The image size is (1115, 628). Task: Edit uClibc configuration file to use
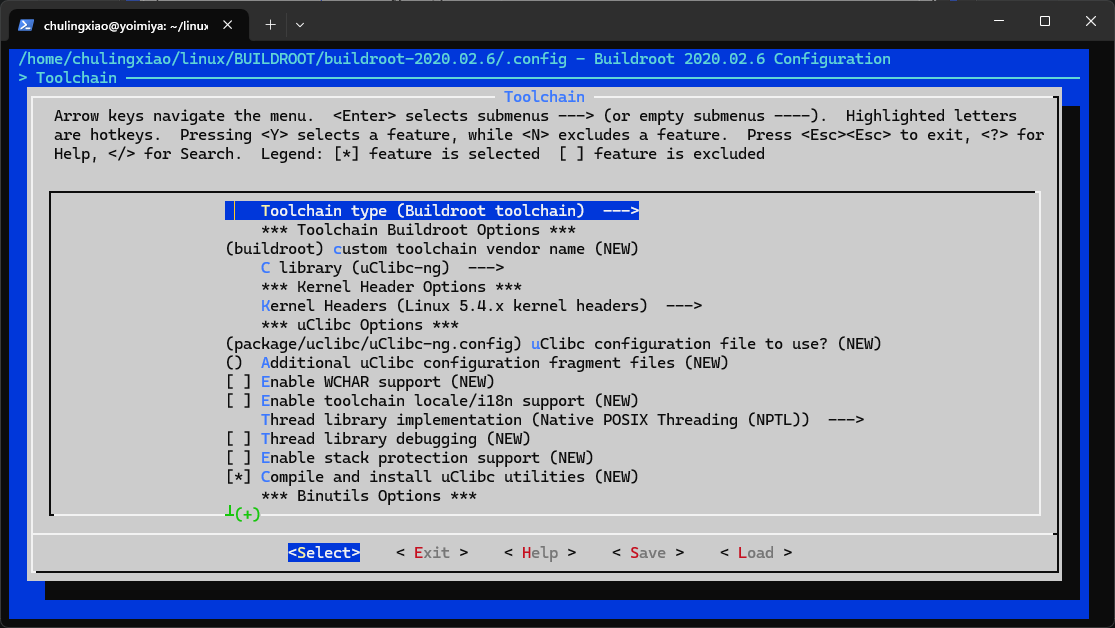tap(553, 344)
